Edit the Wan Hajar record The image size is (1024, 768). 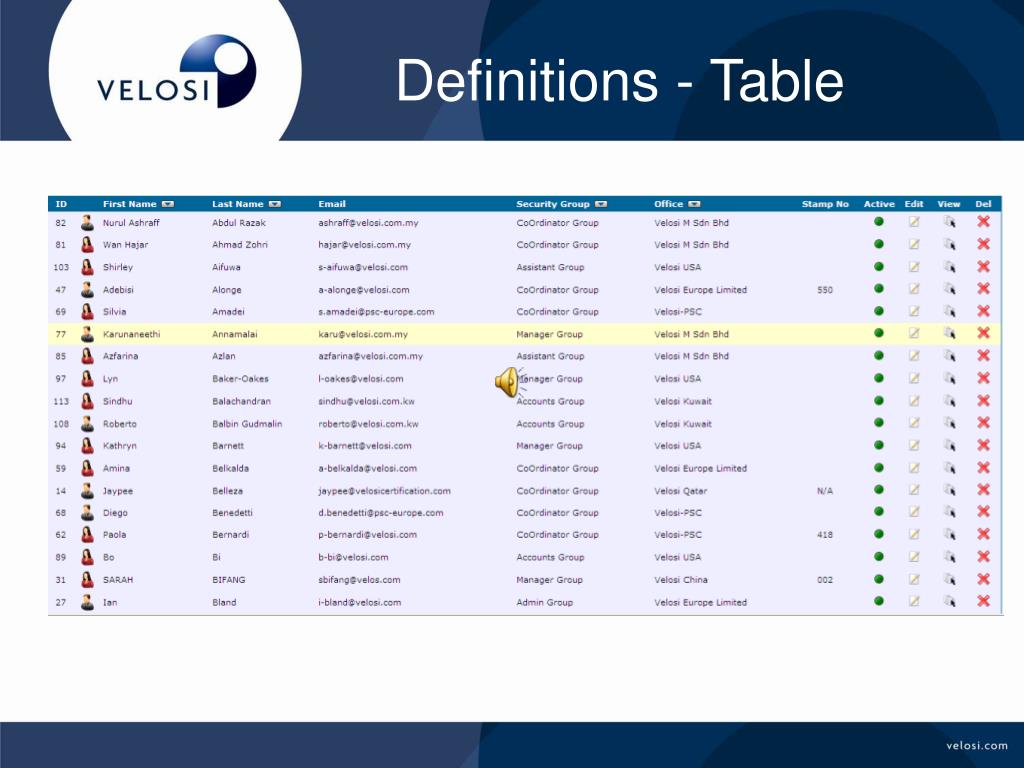click(914, 244)
